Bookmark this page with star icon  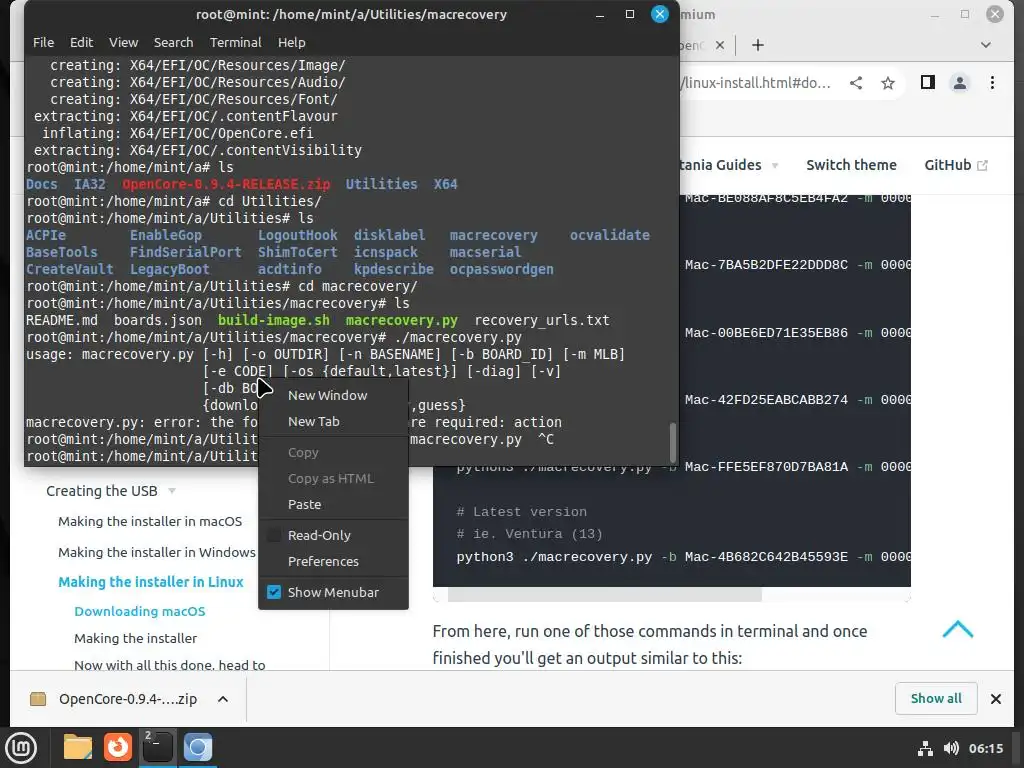(888, 83)
